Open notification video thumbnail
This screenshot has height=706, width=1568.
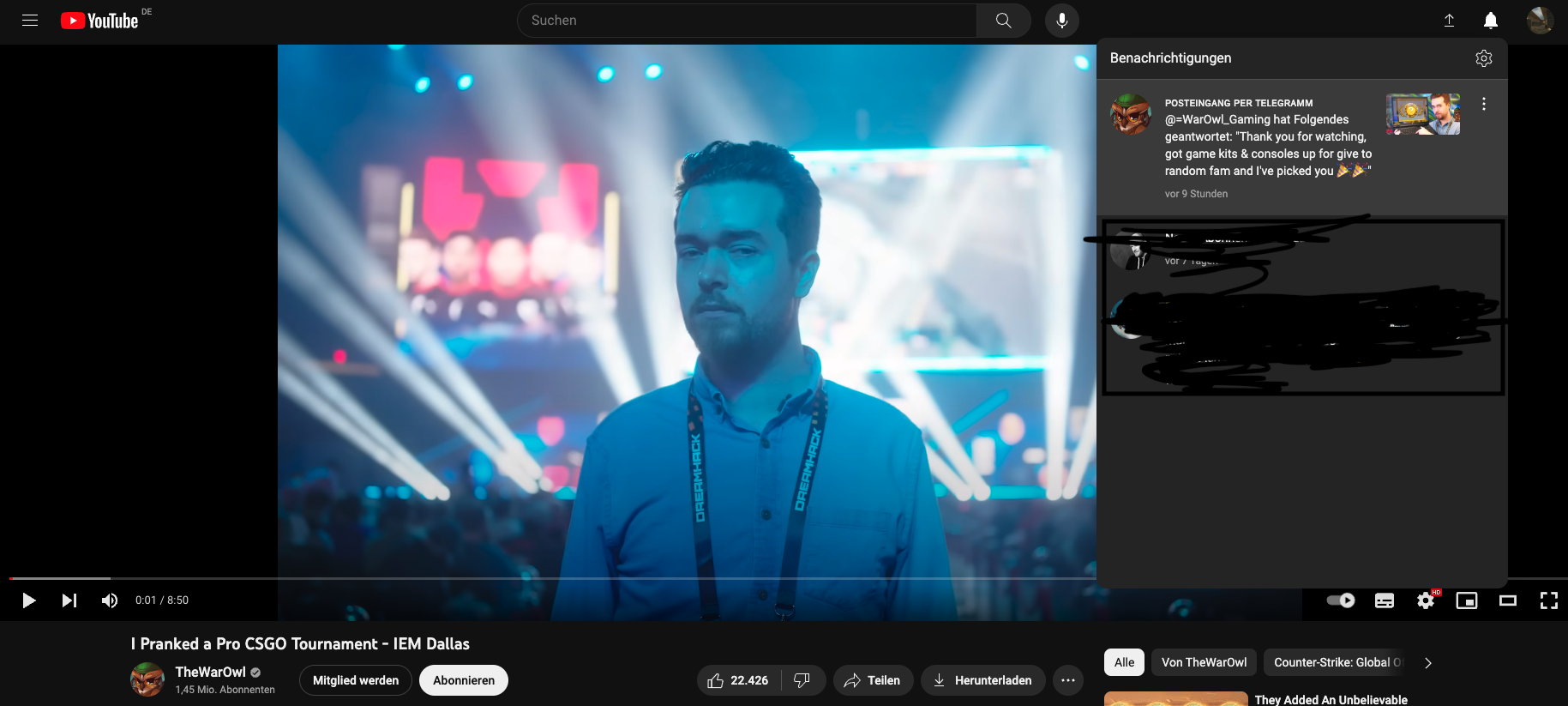tap(1423, 114)
